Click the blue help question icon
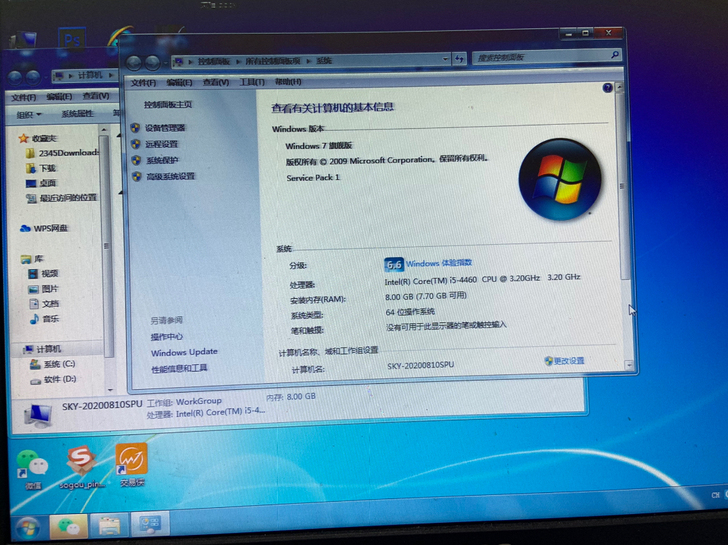 [607, 88]
